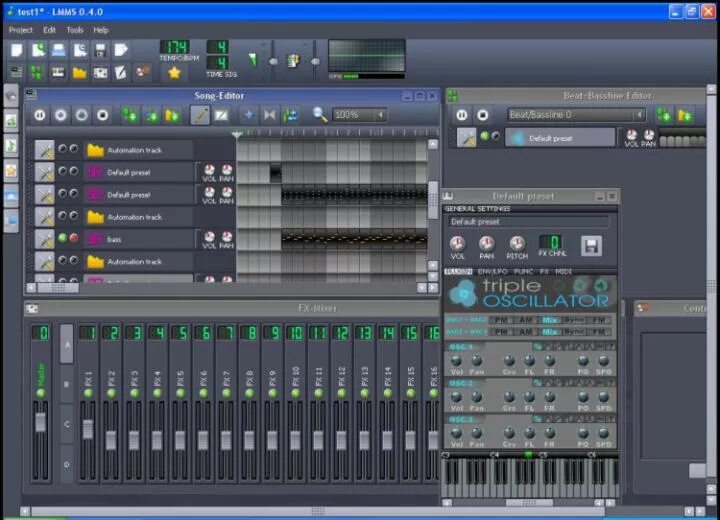Image resolution: width=720 pixels, height=520 pixels.
Task: Add automation track in Song-Editor toolbar
Action: [172, 115]
